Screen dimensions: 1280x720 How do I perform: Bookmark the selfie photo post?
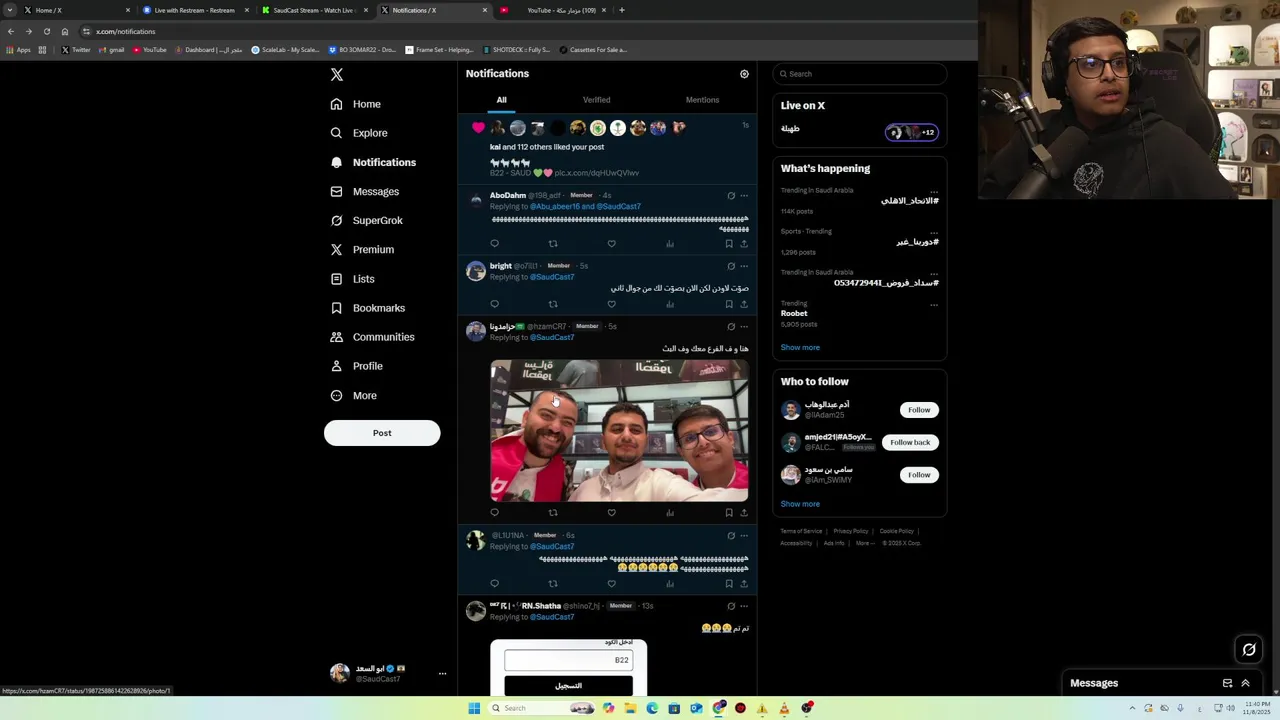coord(729,512)
